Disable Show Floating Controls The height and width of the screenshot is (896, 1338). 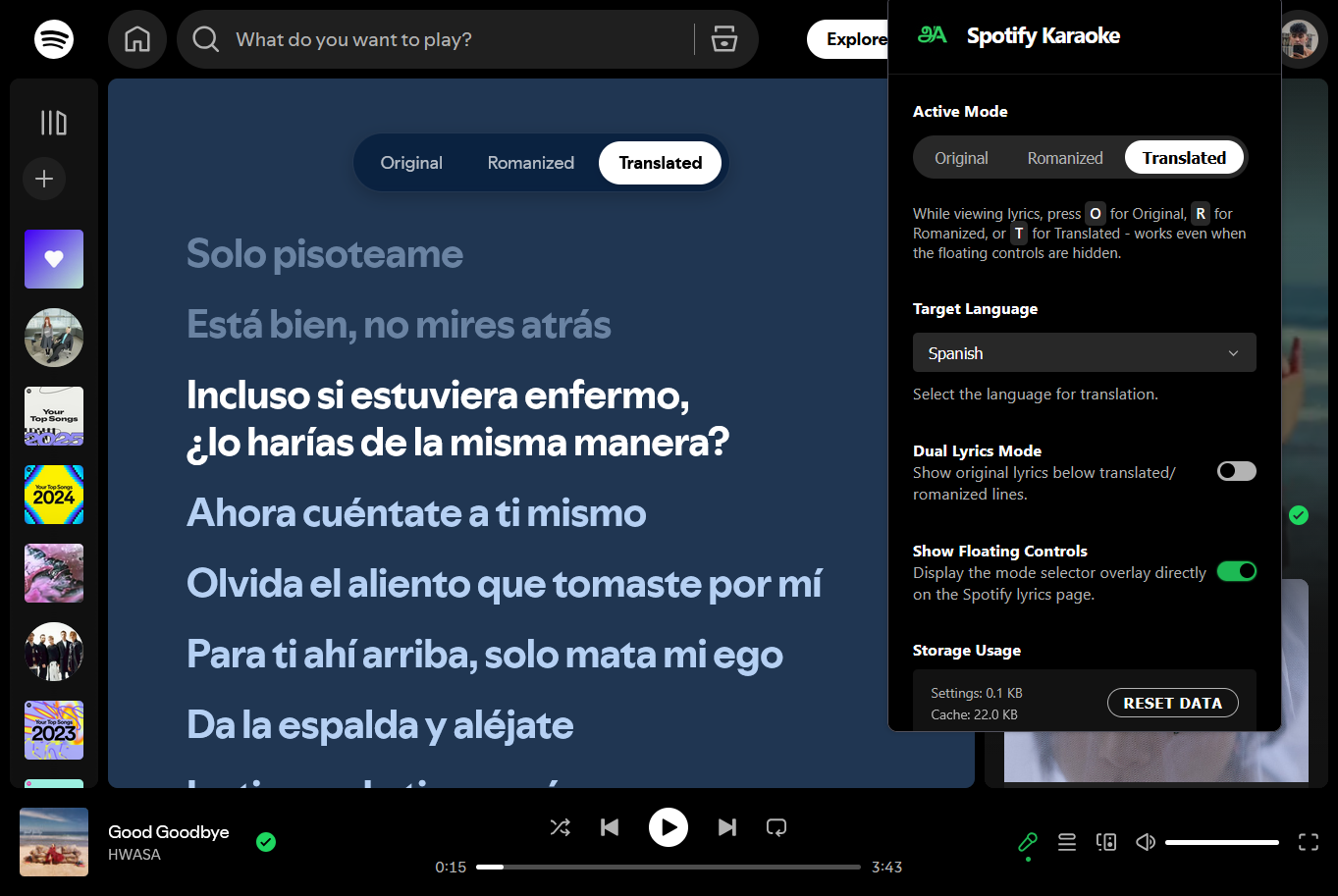pyautogui.click(x=1237, y=571)
